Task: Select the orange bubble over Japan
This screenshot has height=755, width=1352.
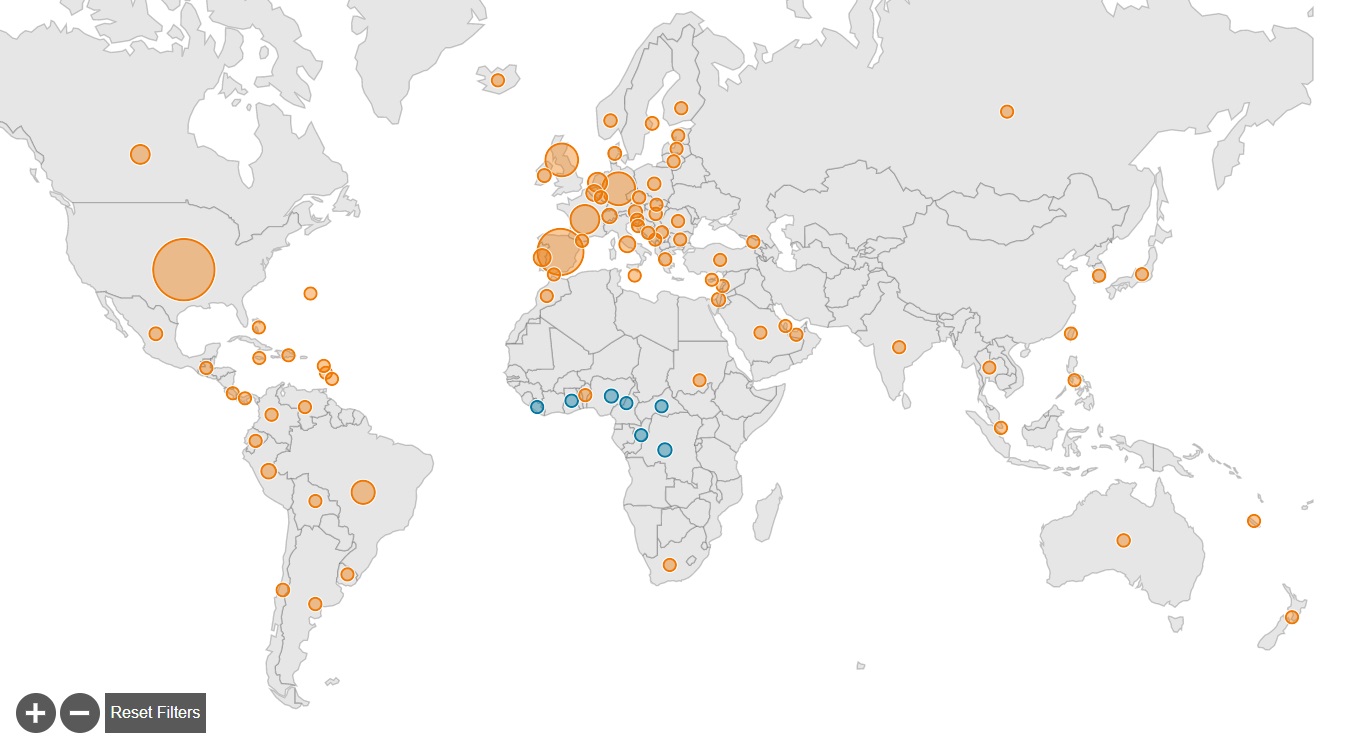Action: [x=1142, y=274]
